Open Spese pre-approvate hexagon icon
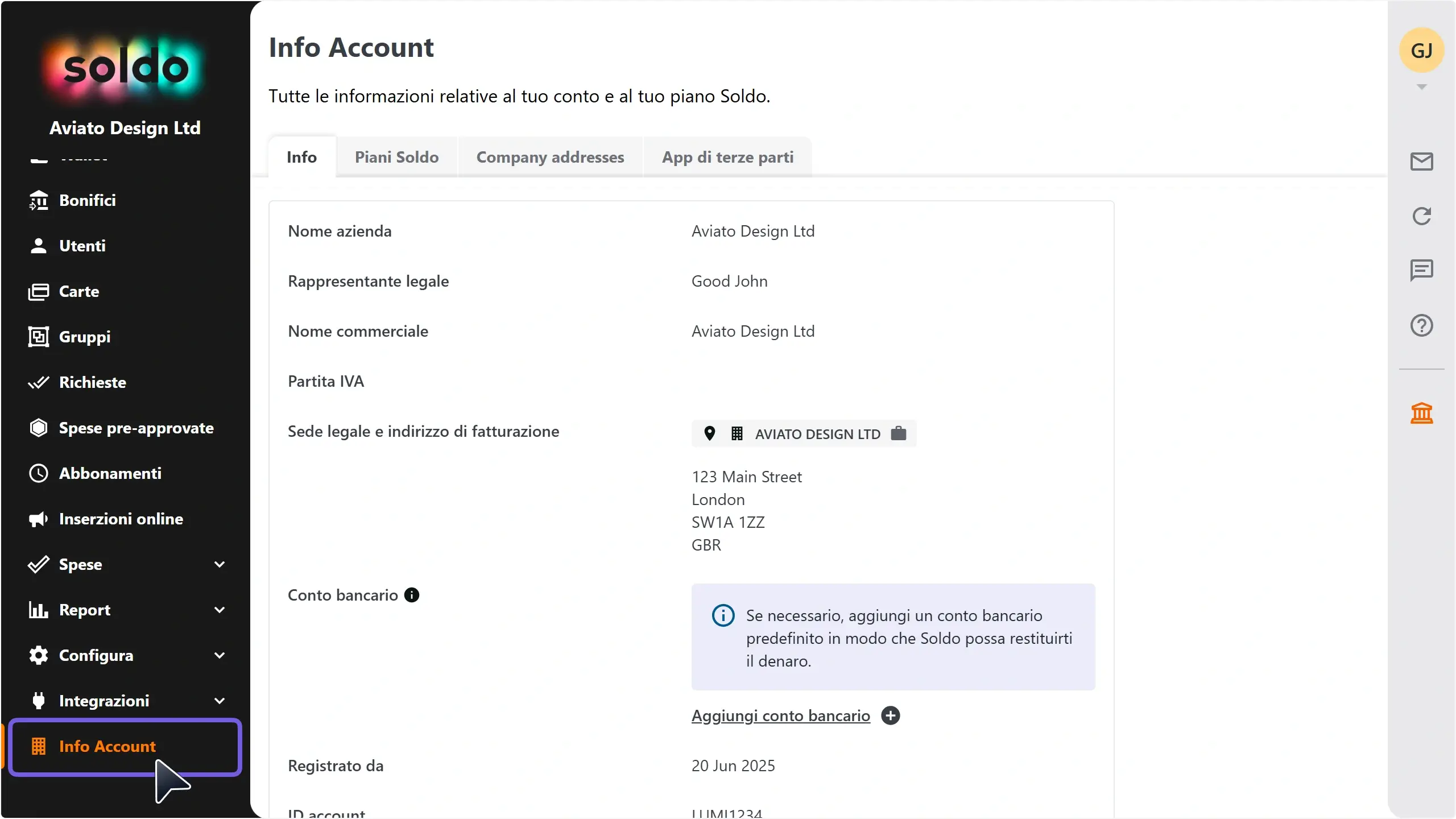1456x819 pixels. point(39,428)
